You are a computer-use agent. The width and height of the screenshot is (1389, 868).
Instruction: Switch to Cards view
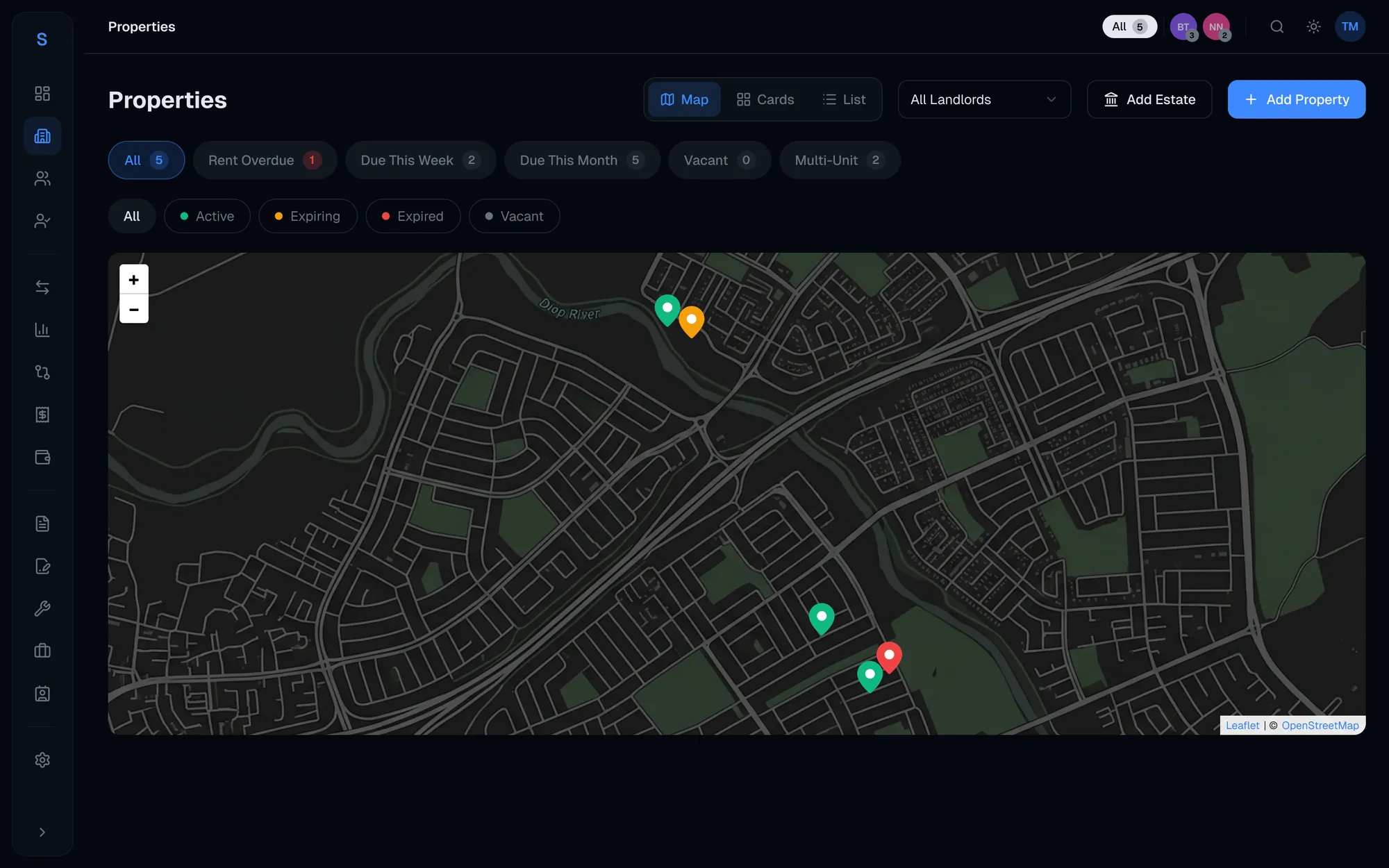pyautogui.click(x=765, y=99)
